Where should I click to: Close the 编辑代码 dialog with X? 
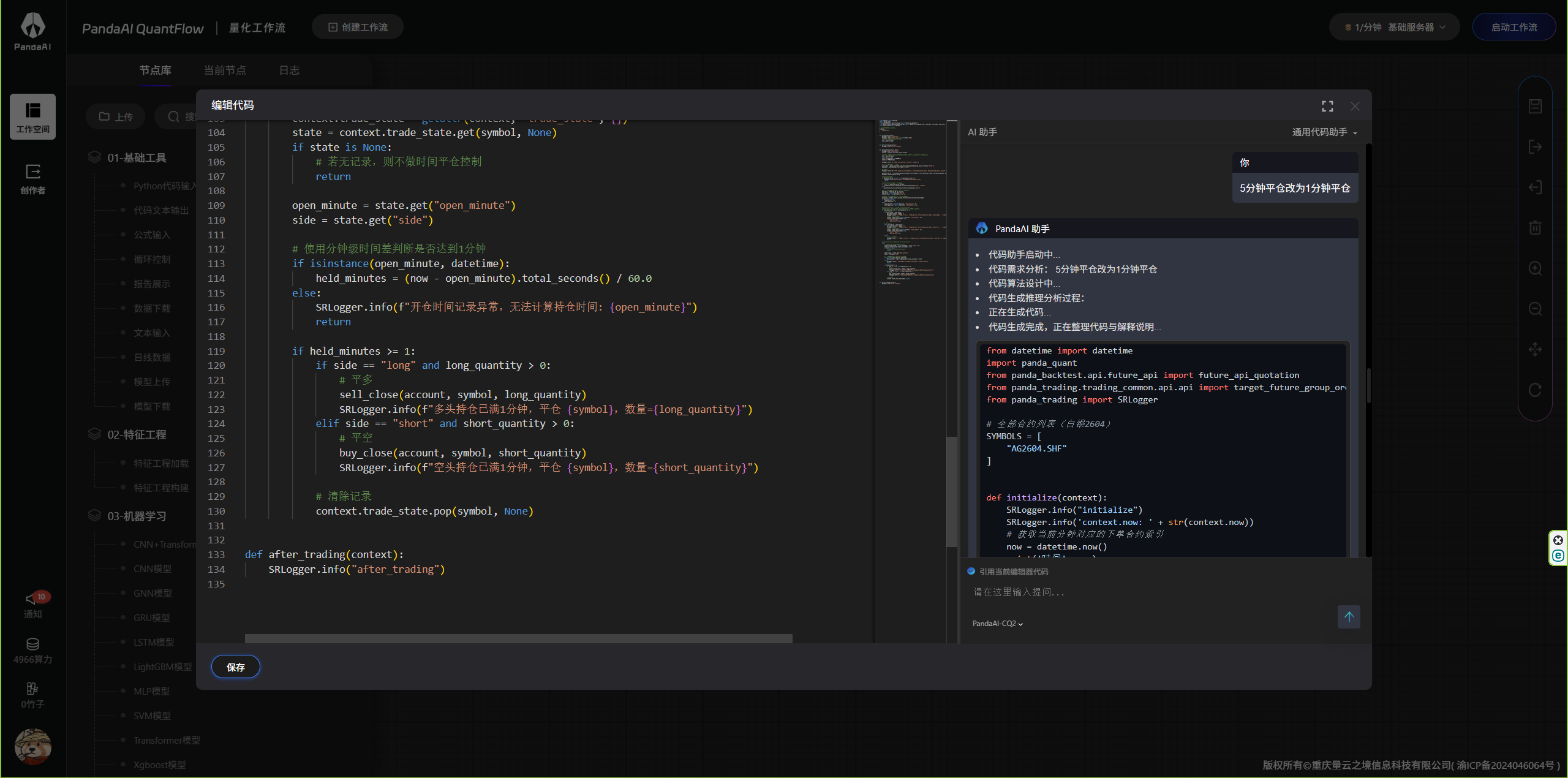(1355, 106)
